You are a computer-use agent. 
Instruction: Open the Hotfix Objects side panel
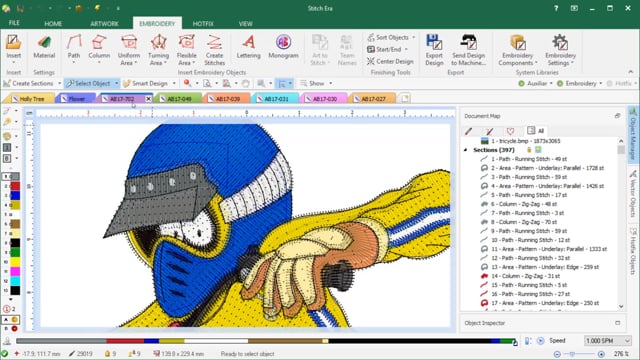[633, 251]
